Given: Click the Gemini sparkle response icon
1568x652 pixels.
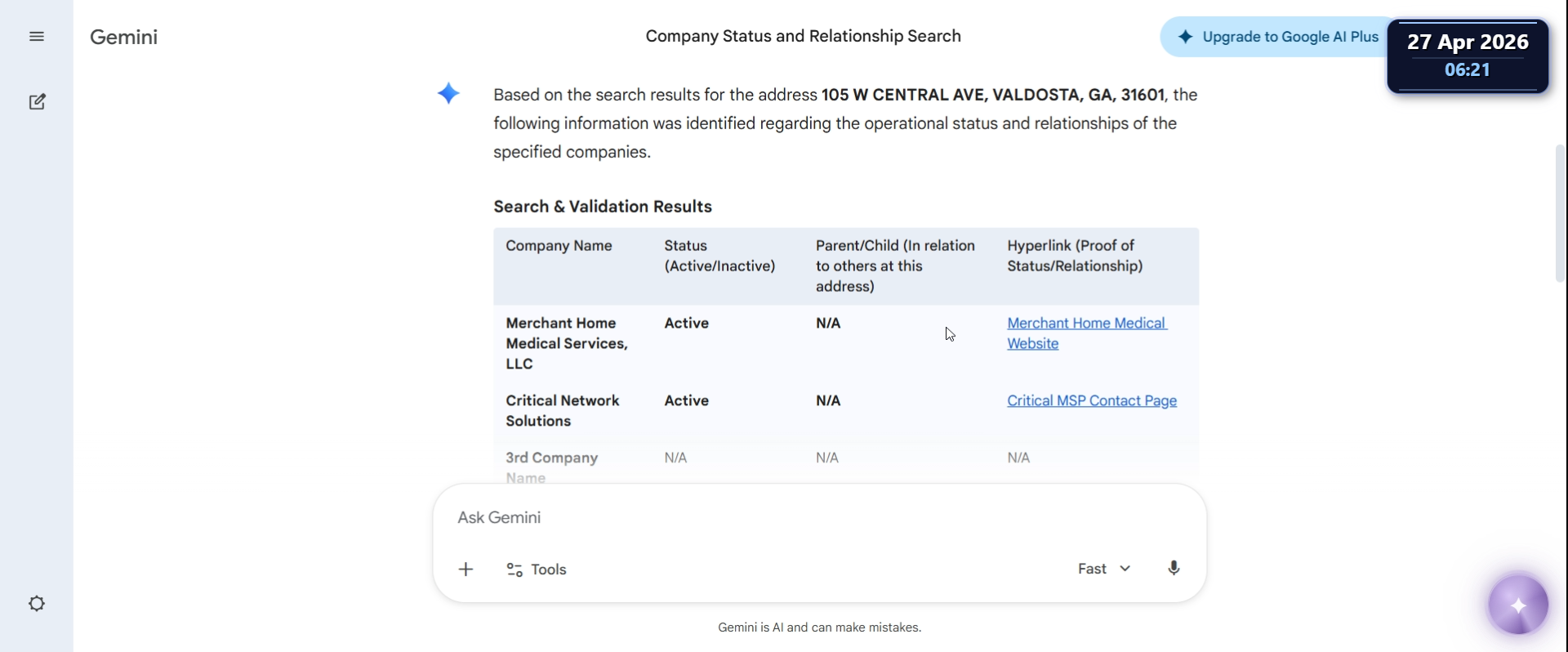Looking at the screenshot, I should coord(448,94).
